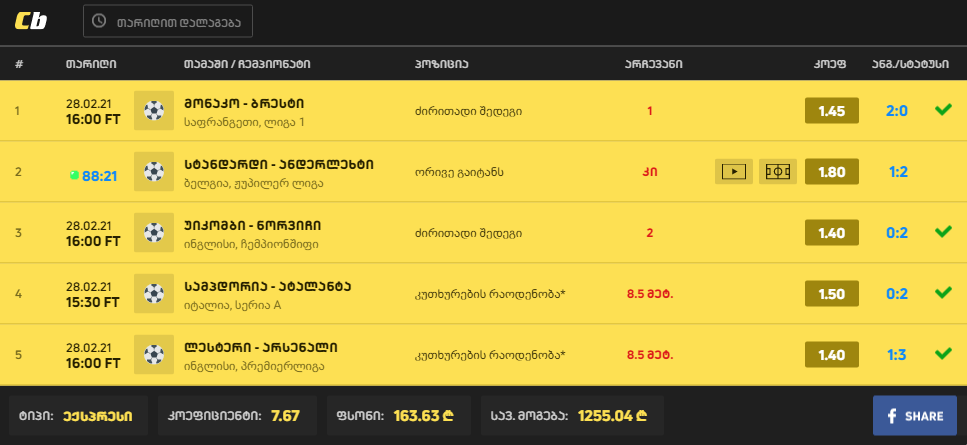
Task: Click score 0:2 for სამპდორია match
Action: (897, 294)
